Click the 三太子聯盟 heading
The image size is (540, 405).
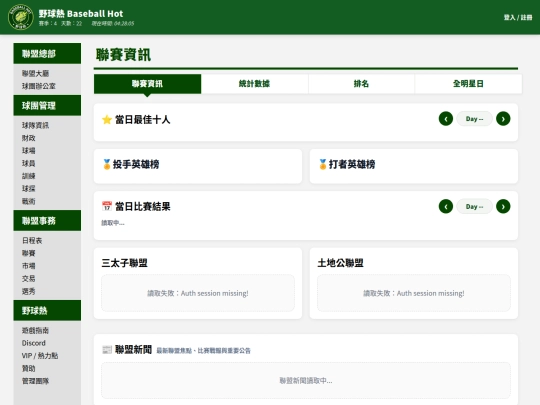[124, 263]
